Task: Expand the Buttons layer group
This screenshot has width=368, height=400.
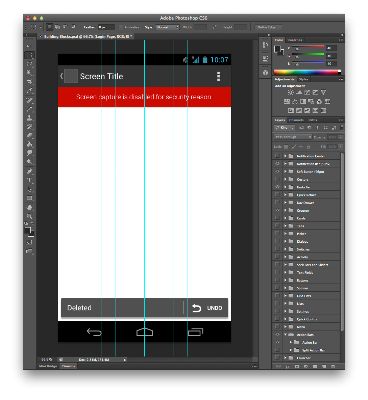Action: tap(285, 280)
